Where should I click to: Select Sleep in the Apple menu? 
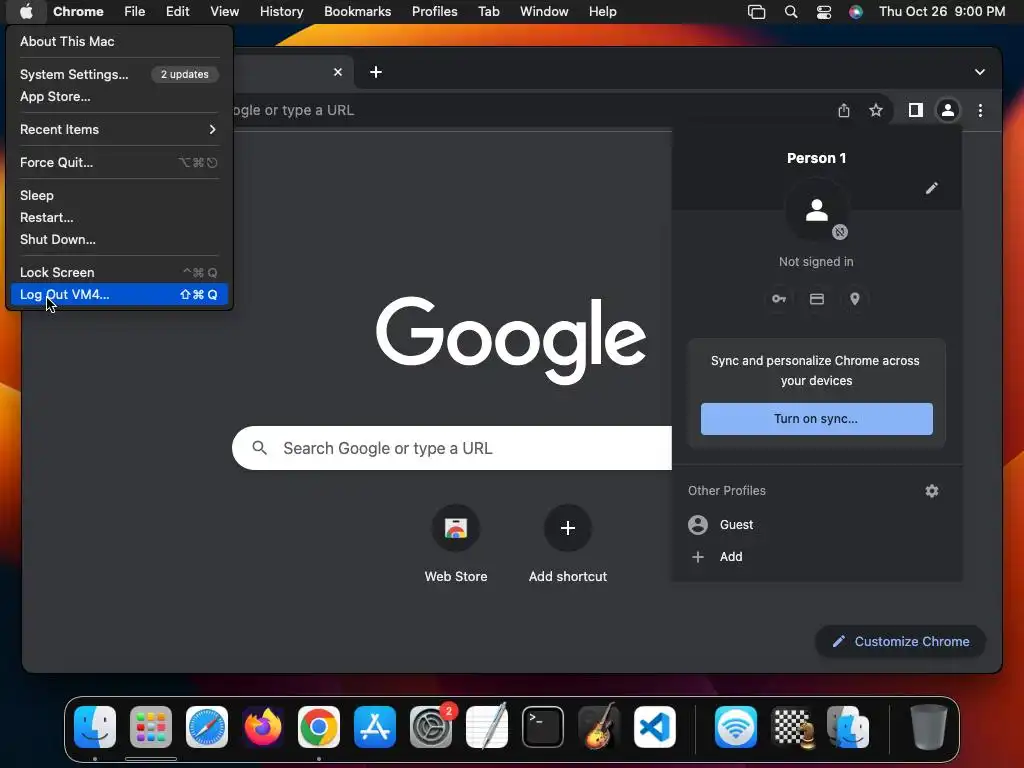pos(119,195)
